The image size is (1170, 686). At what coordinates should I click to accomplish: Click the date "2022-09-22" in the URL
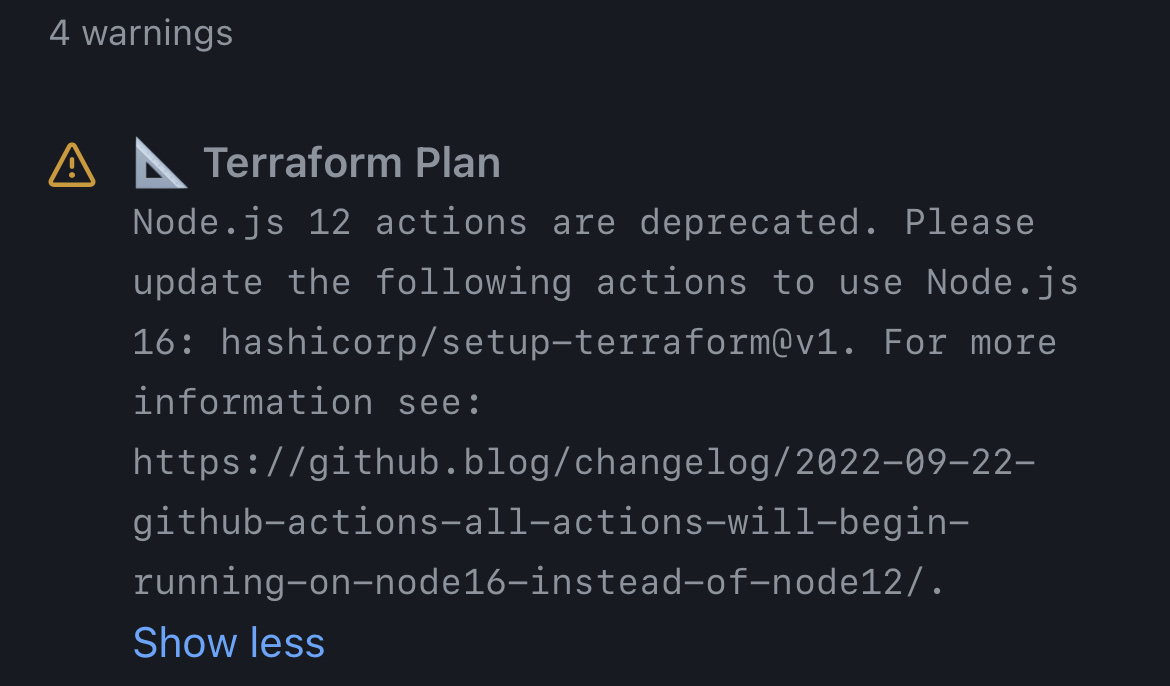coord(904,463)
